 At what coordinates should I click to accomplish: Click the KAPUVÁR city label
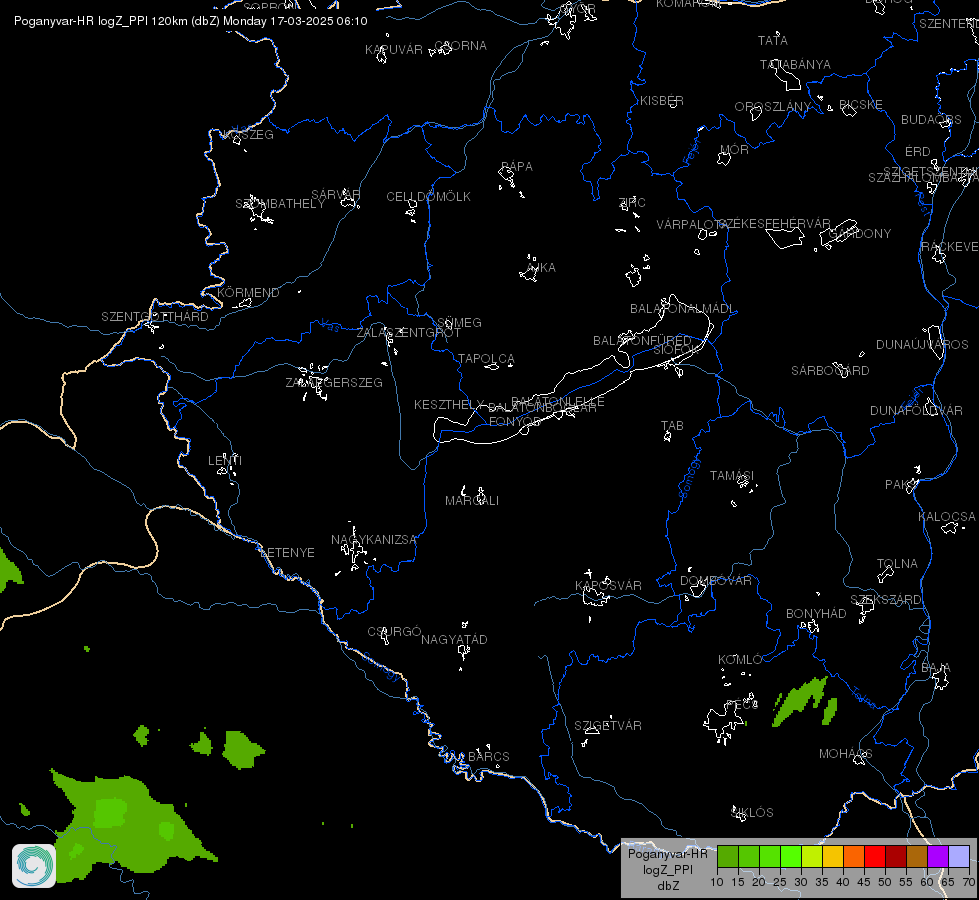[x=393, y=49]
